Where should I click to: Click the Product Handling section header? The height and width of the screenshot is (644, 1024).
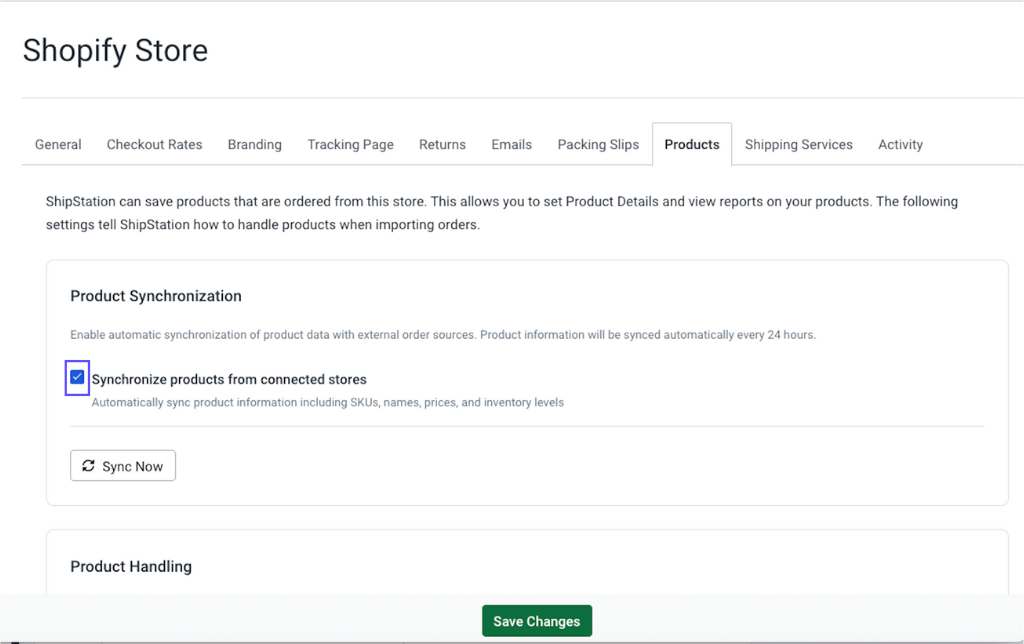click(131, 566)
